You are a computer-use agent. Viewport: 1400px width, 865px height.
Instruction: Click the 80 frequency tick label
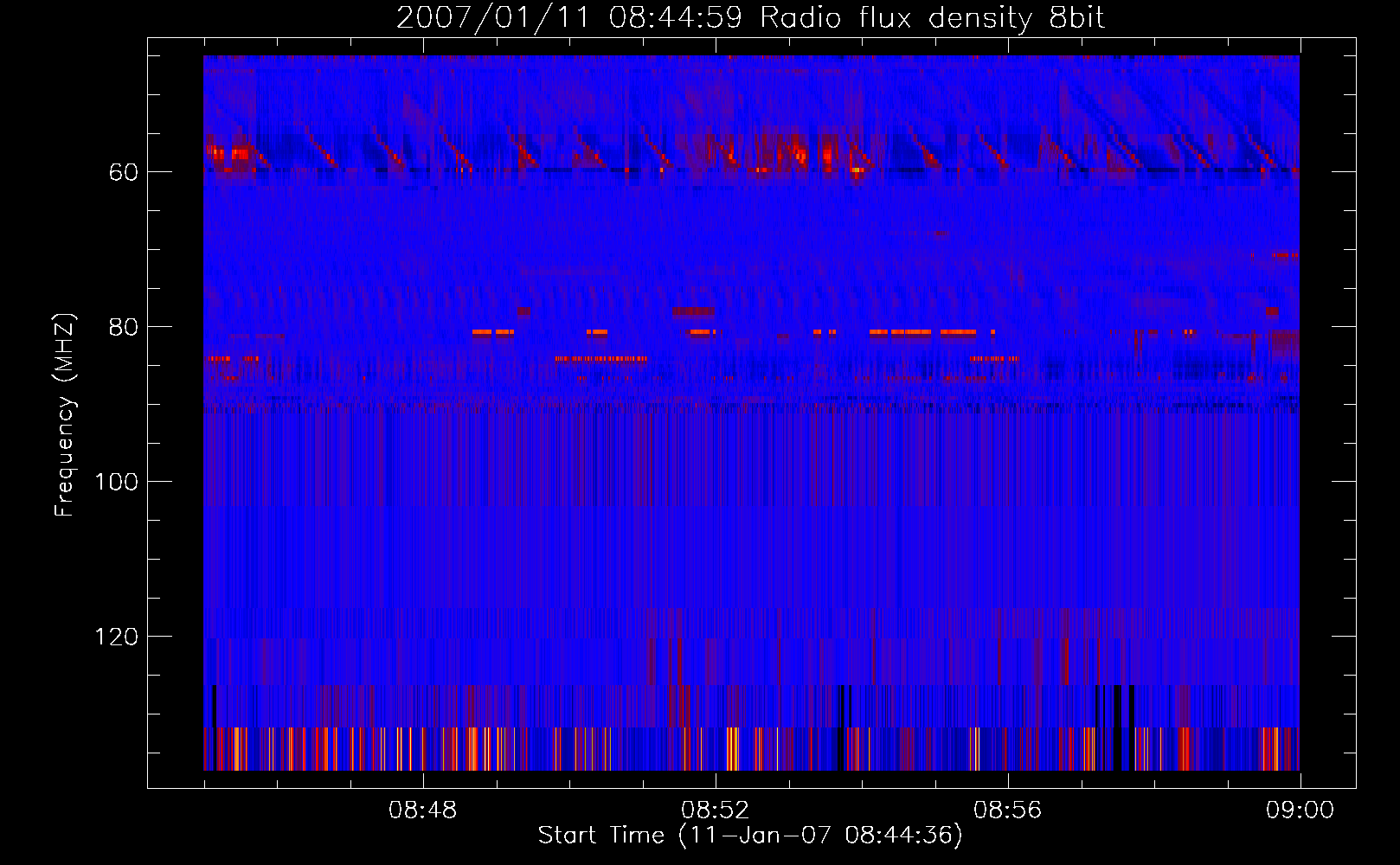[x=124, y=327]
